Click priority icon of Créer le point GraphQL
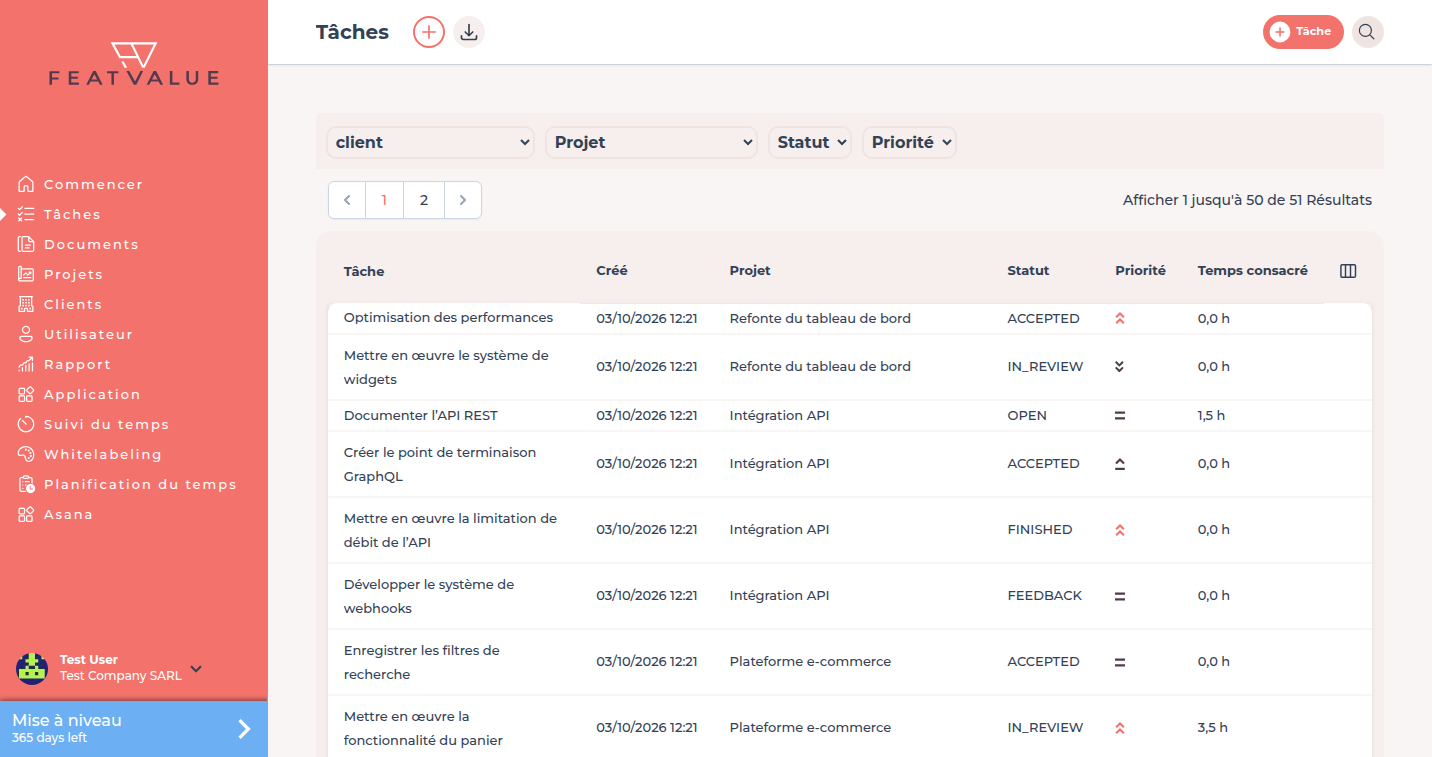Screen dimensions: 1432x757 coord(1120,464)
